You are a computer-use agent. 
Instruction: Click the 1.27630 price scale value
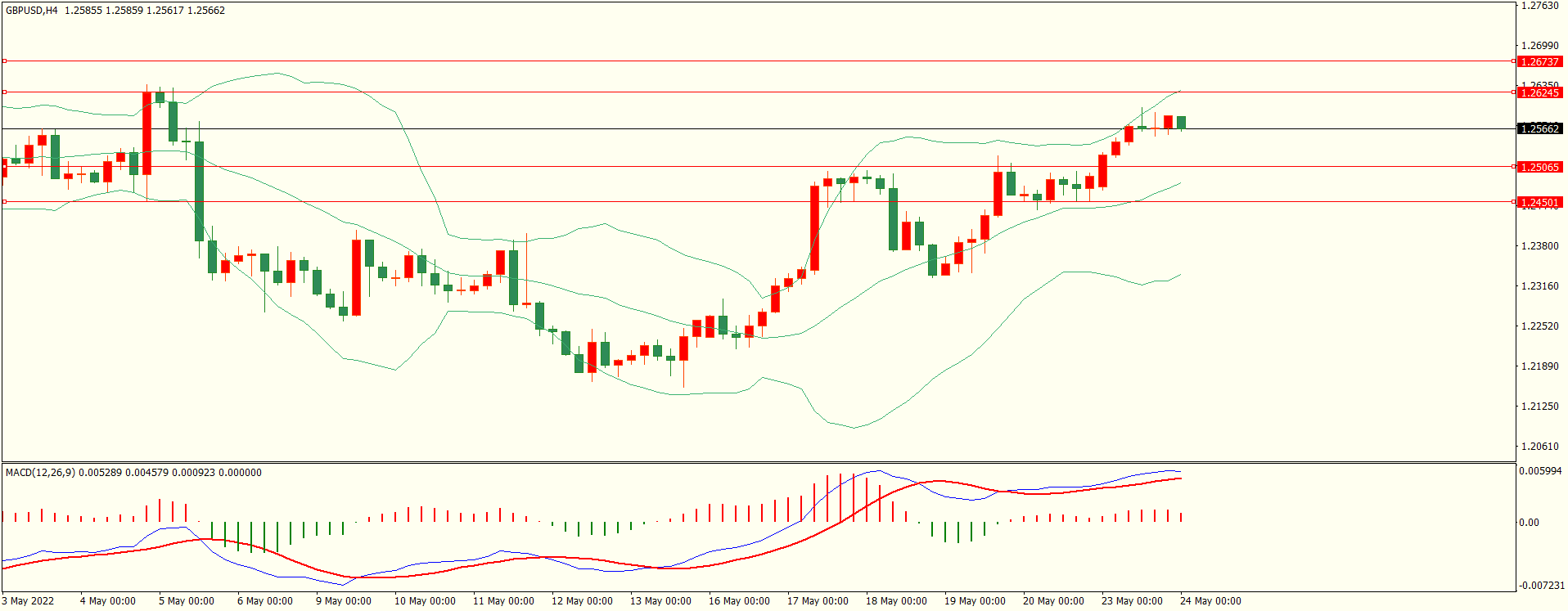click(x=1539, y=6)
